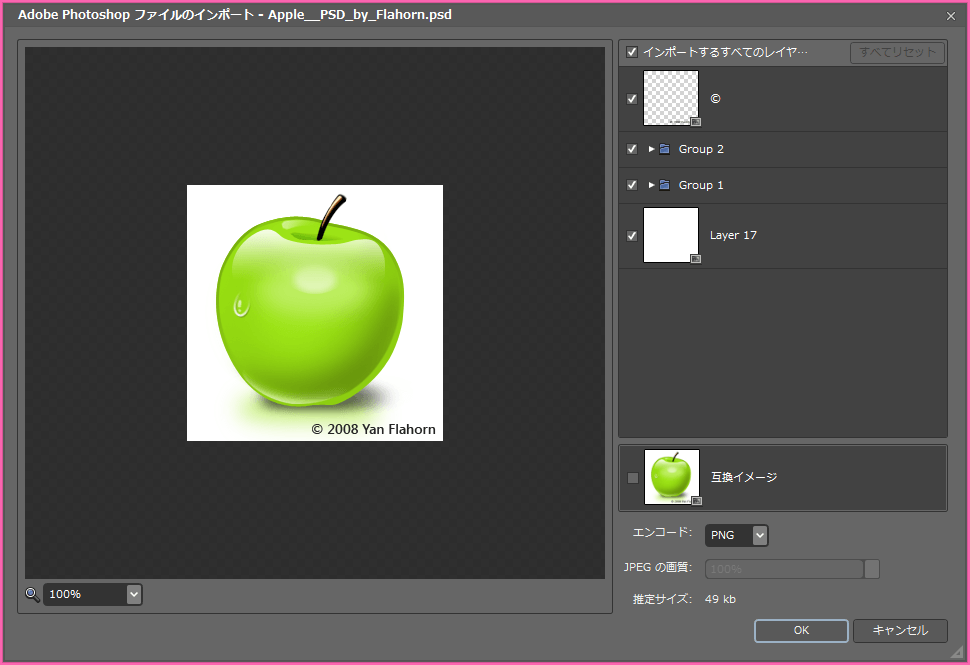Click the folder icon beside Group 2
970x665 pixels.
(x=662, y=148)
